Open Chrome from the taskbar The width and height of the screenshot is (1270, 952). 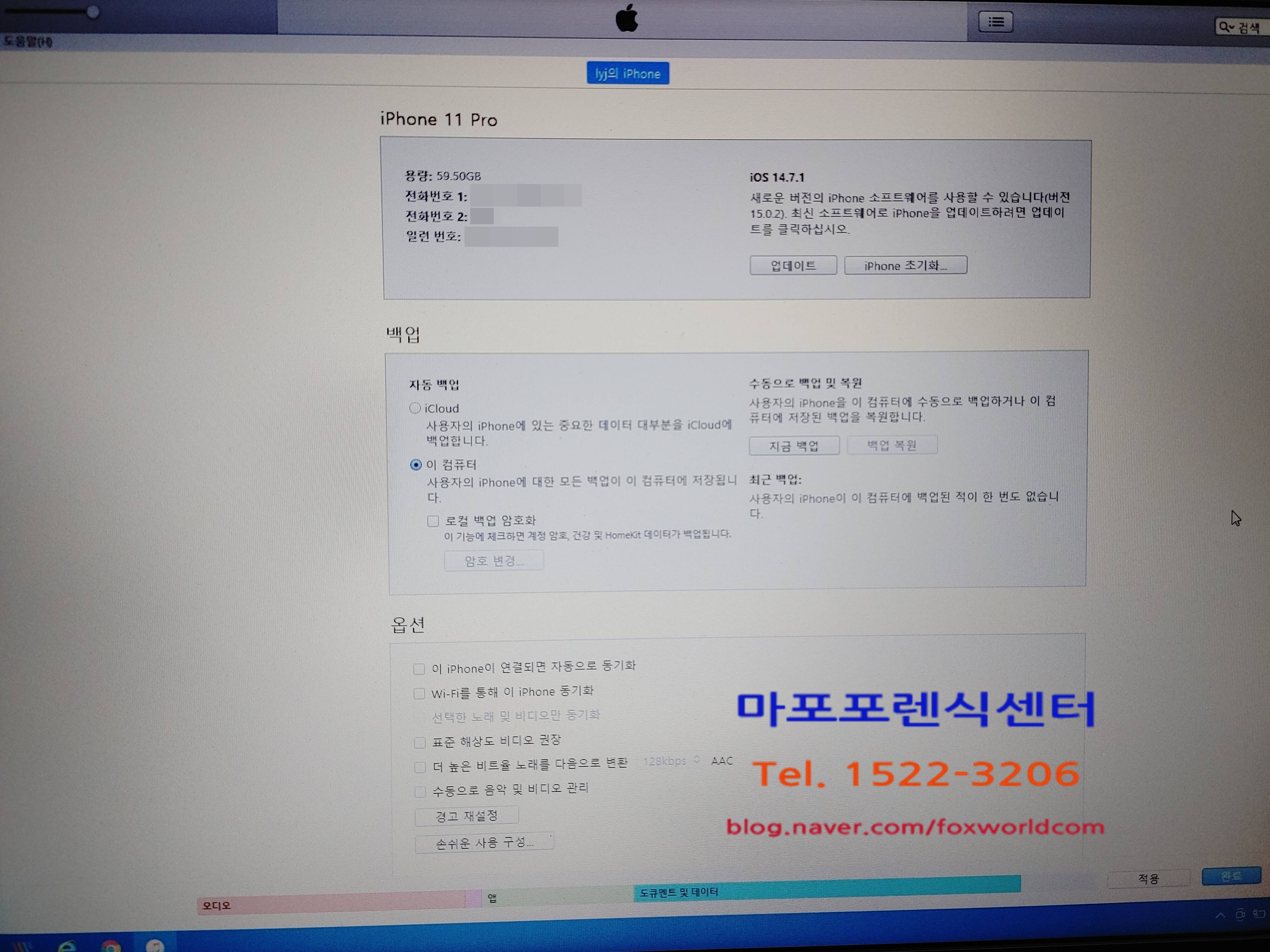(111, 946)
